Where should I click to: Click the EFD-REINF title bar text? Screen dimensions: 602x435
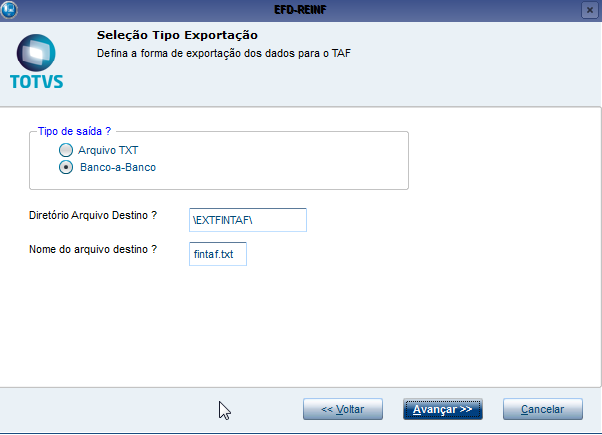(300, 8)
